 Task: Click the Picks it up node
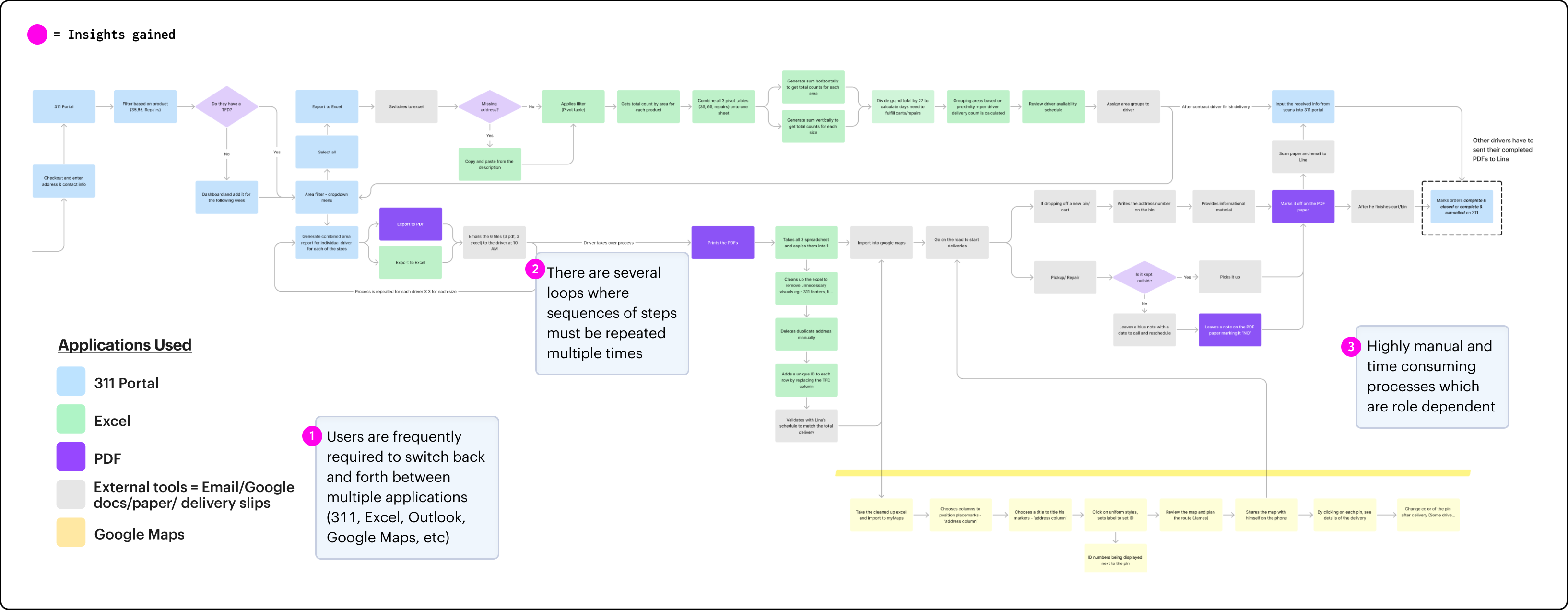click(x=1229, y=277)
